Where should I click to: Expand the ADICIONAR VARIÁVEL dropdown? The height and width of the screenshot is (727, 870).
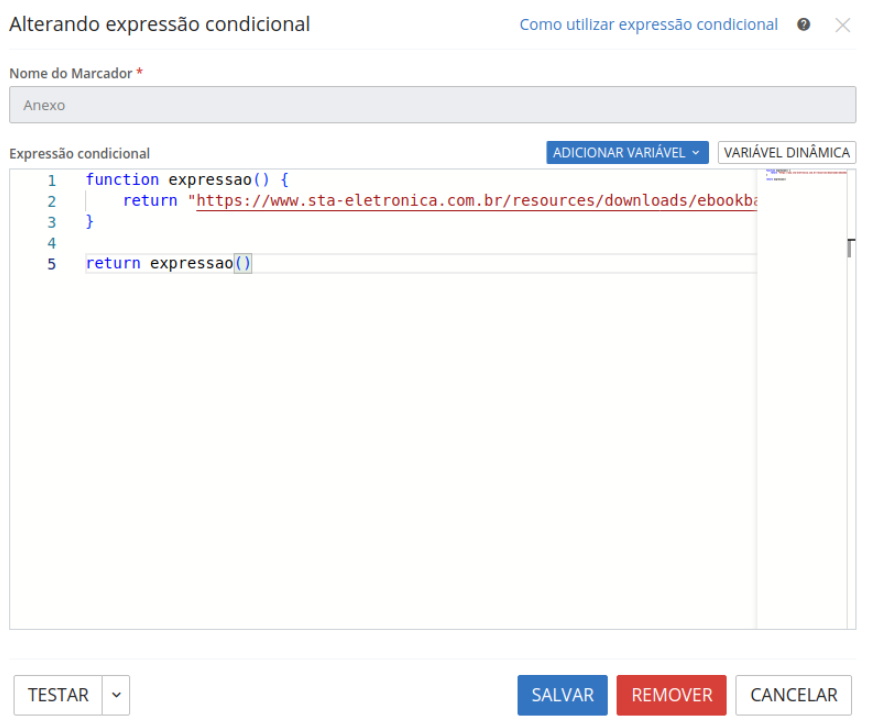point(627,153)
